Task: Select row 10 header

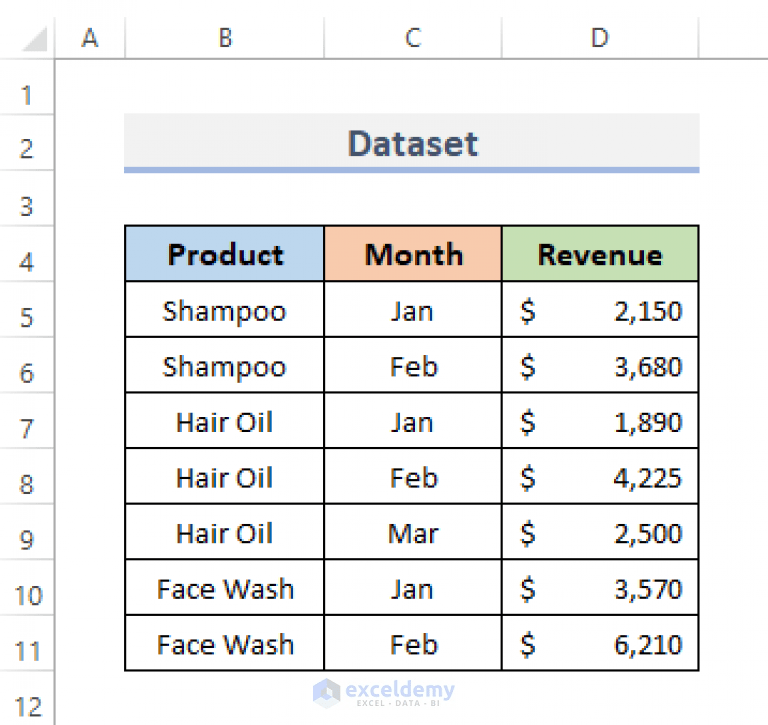Action: 26,587
